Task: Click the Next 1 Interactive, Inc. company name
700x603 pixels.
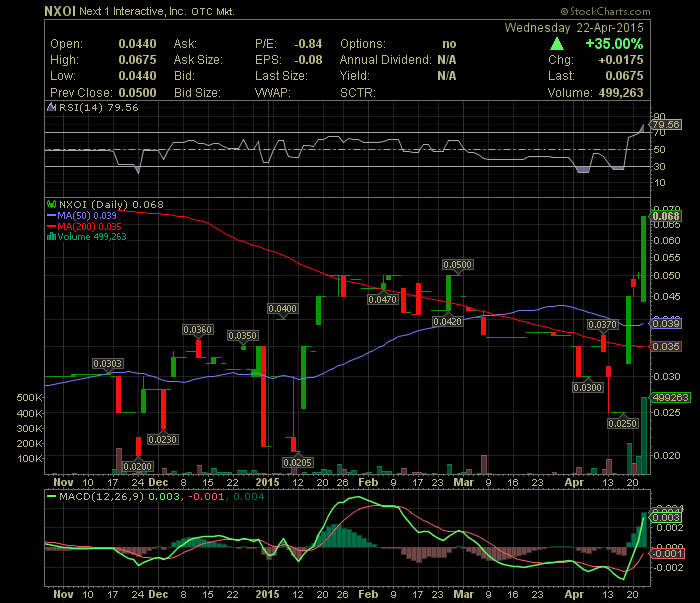Action: [133, 11]
